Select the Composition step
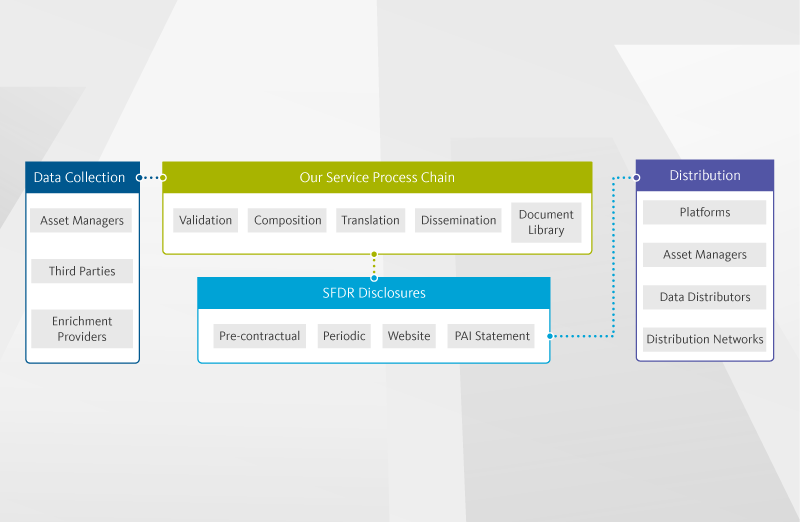 pos(288,220)
